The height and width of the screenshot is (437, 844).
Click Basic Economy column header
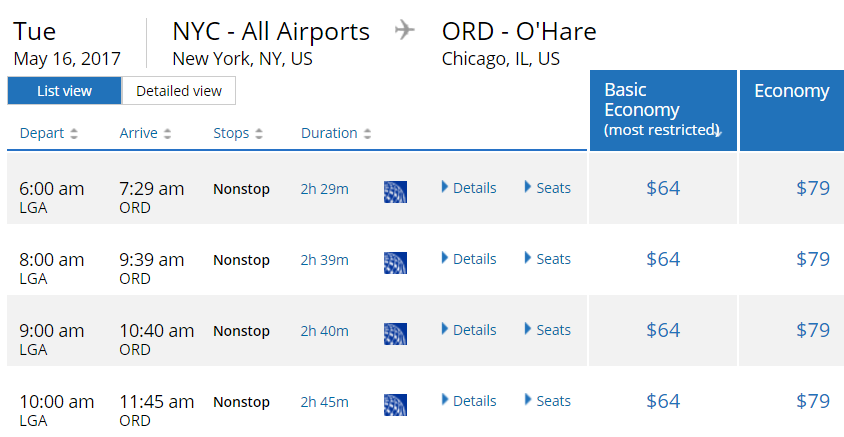click(663, 110)
